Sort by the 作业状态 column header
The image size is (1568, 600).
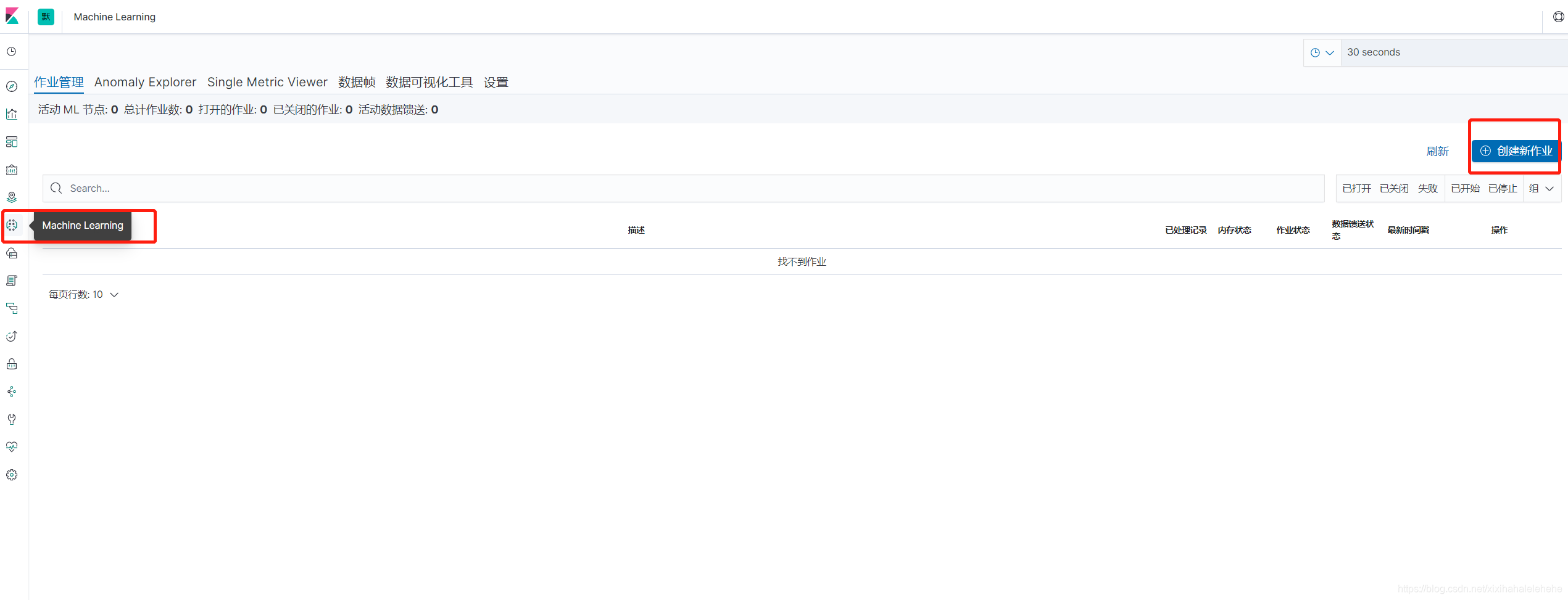1293,230
